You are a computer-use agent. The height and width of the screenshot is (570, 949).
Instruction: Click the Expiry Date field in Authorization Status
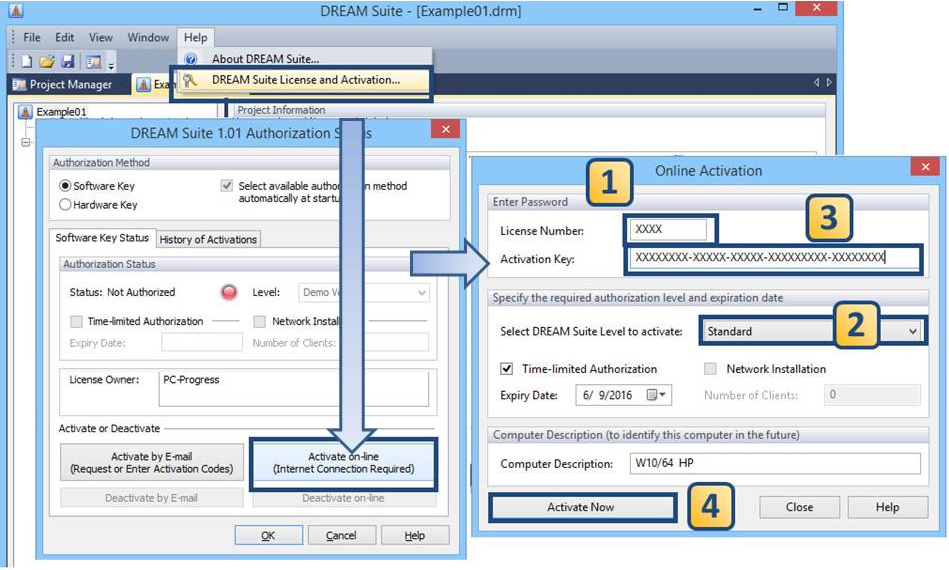point(202,342)
